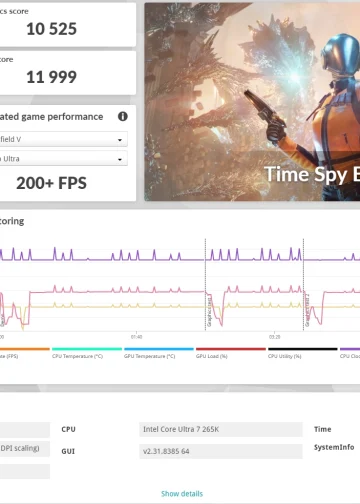Click the 200+ FPS estimate result
The height and width of the screenshot is (504, 360).
51,183
